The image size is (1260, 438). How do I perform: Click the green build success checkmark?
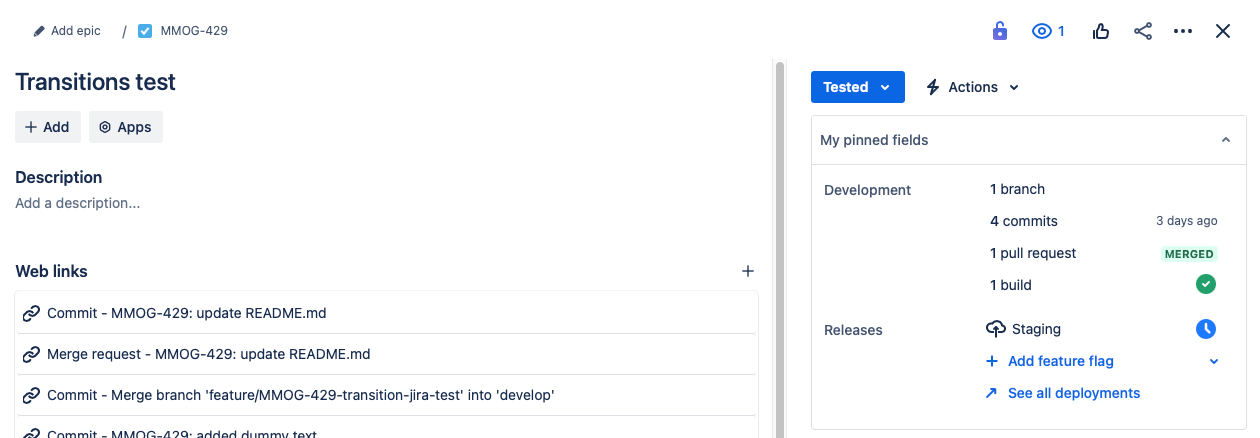click(x=1206, y=285)
